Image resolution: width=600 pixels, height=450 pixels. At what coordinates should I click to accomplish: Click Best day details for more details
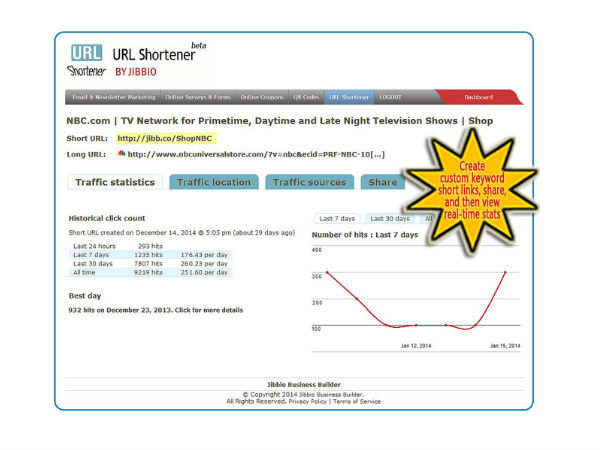coord(155,310)
